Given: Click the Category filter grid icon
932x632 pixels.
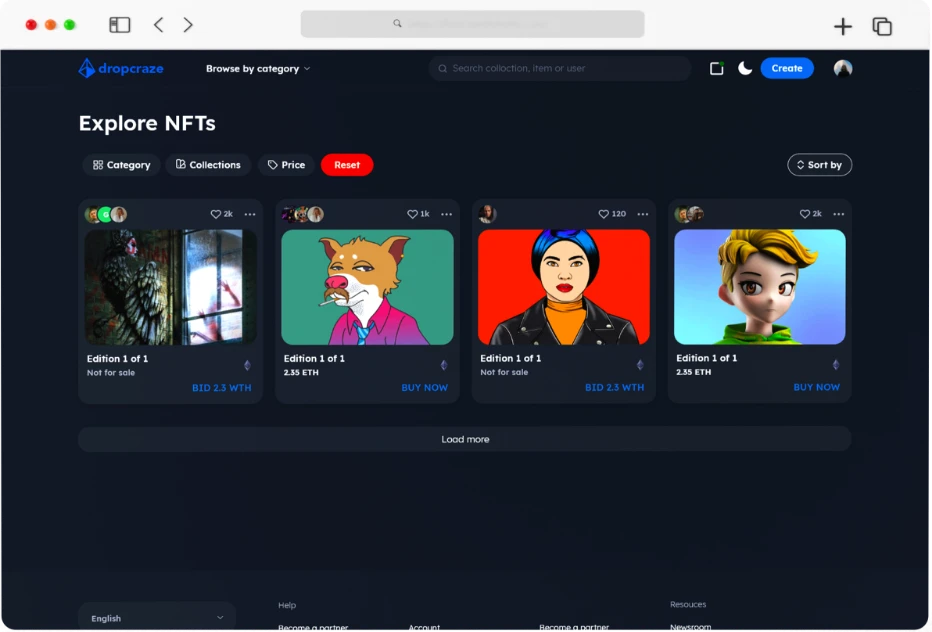Looking at the screenshot, I should pyautogui.click(x=100, y=164).
